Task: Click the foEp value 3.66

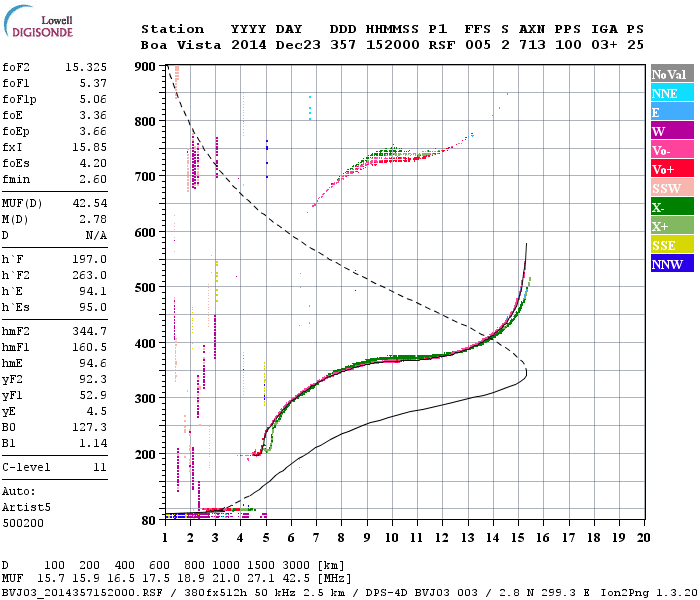Action: pyautogui.click(x=93, y=132)
